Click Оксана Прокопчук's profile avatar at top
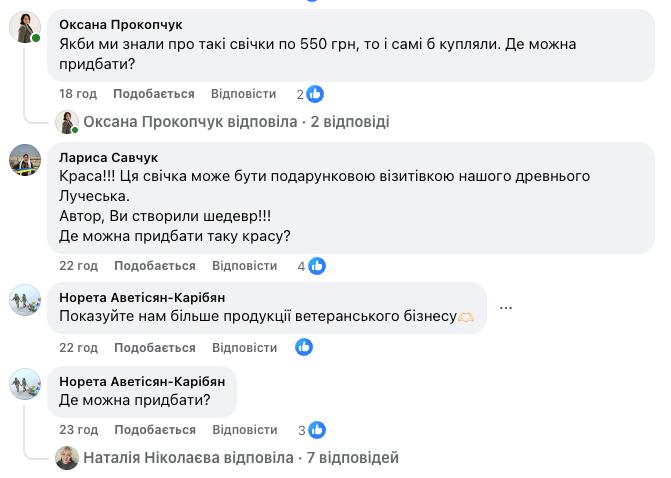 pyautogui.click(x=25, y=27)
